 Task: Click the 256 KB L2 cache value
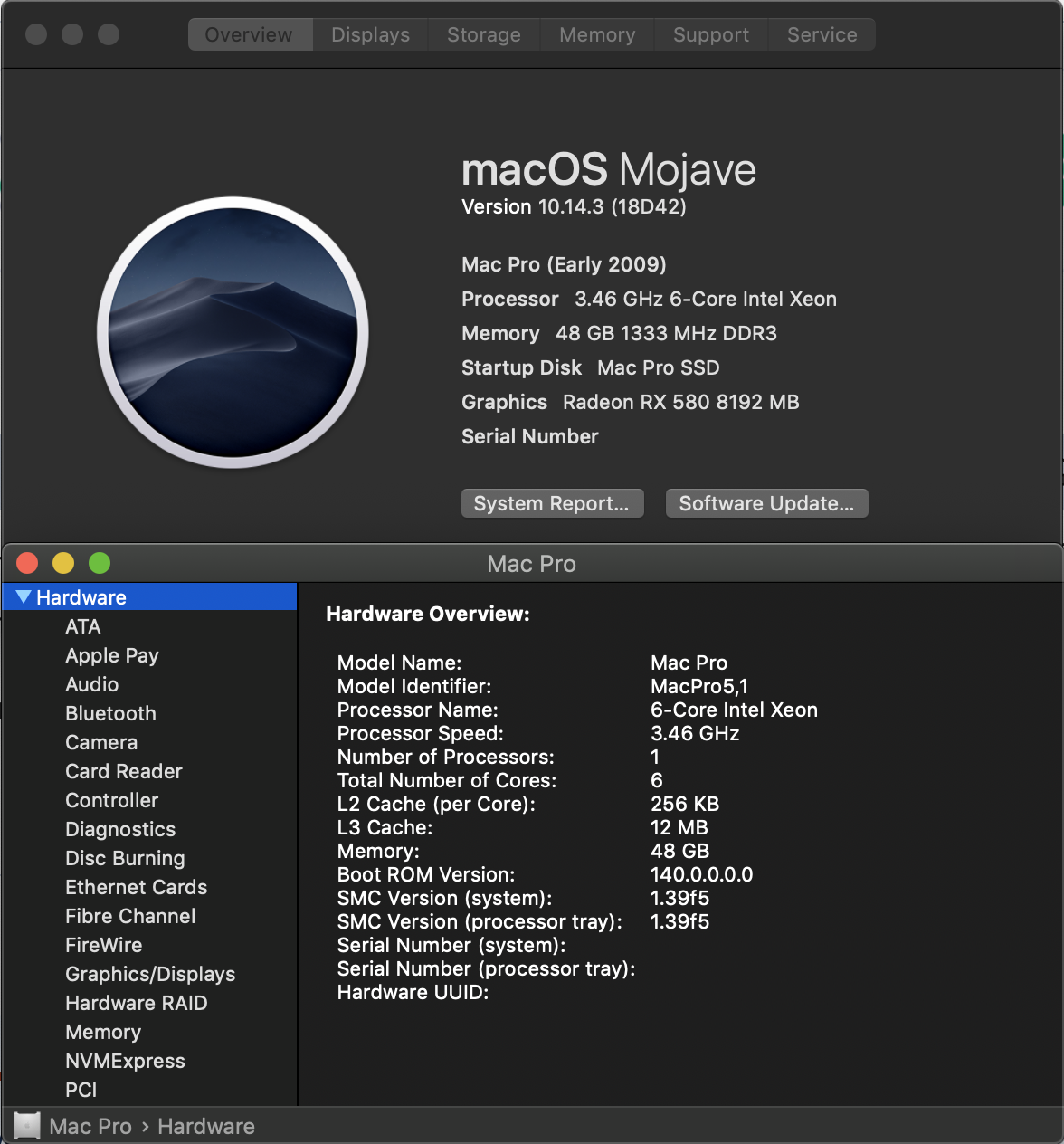point(685,804)
